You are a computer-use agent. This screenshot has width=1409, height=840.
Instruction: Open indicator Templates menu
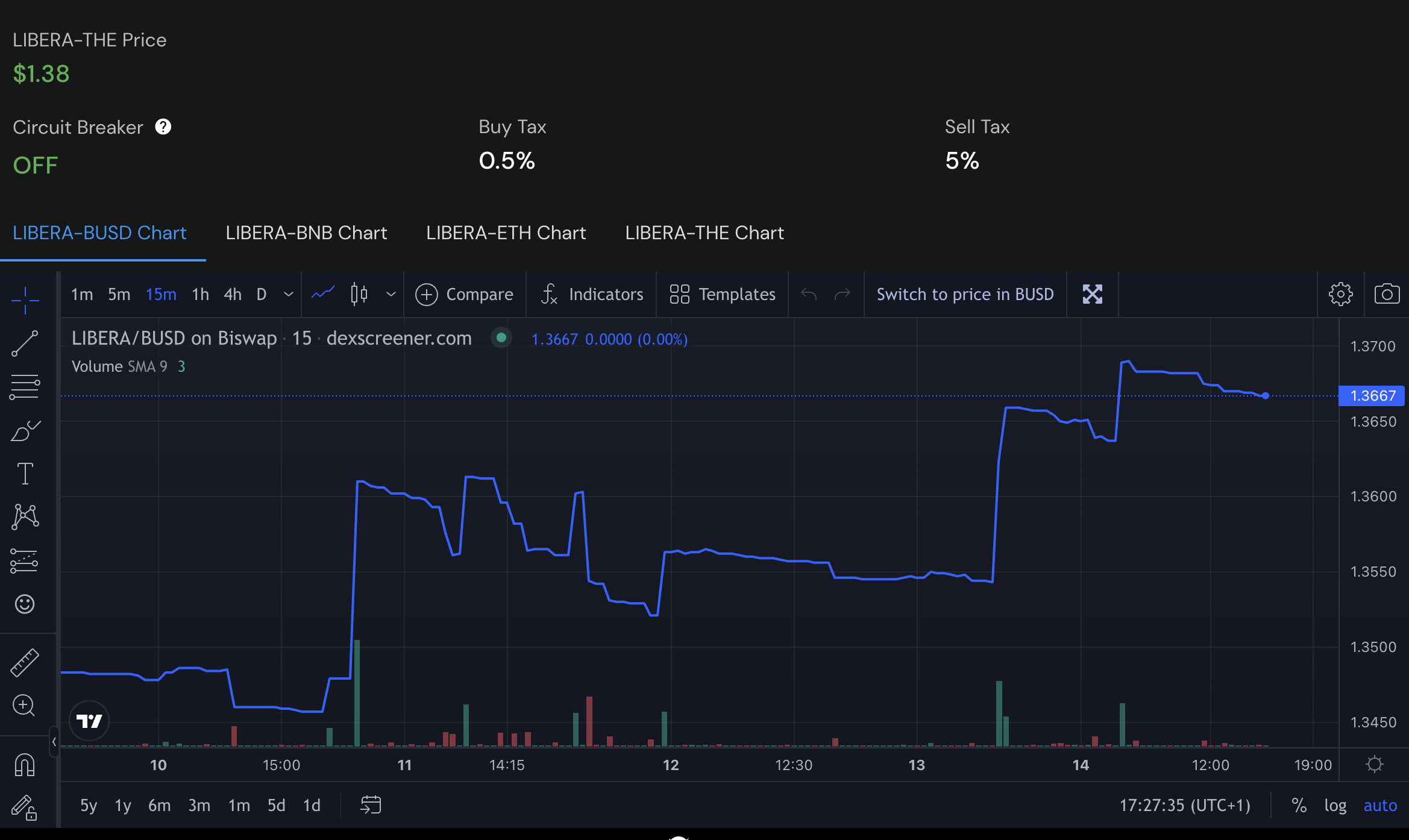pyautogui.click(x=723, y=294)
